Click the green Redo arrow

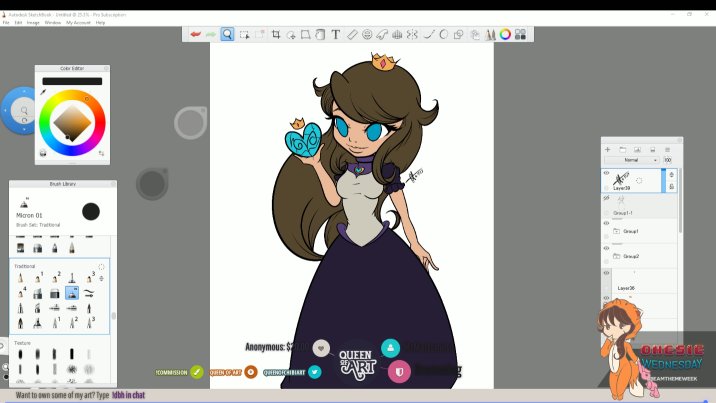pyautogui.click(x=211, y=34)
